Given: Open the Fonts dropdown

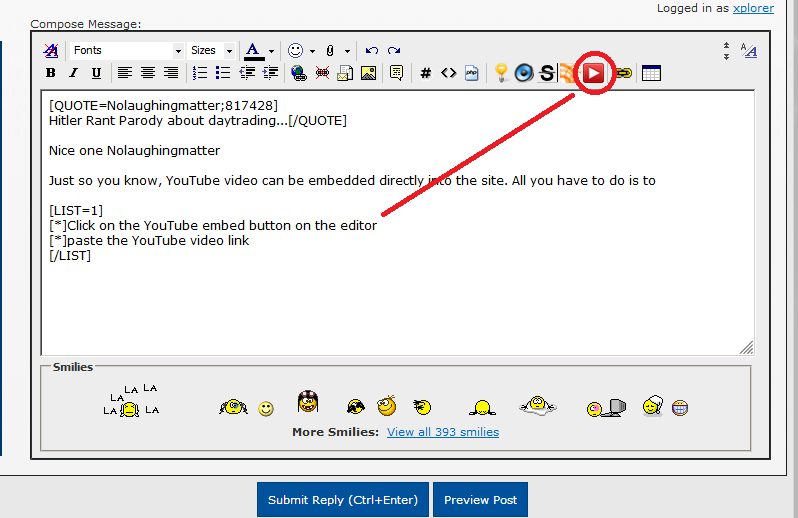Looking at the screenshot, I should pyautogui.click(x=127, y=50).
